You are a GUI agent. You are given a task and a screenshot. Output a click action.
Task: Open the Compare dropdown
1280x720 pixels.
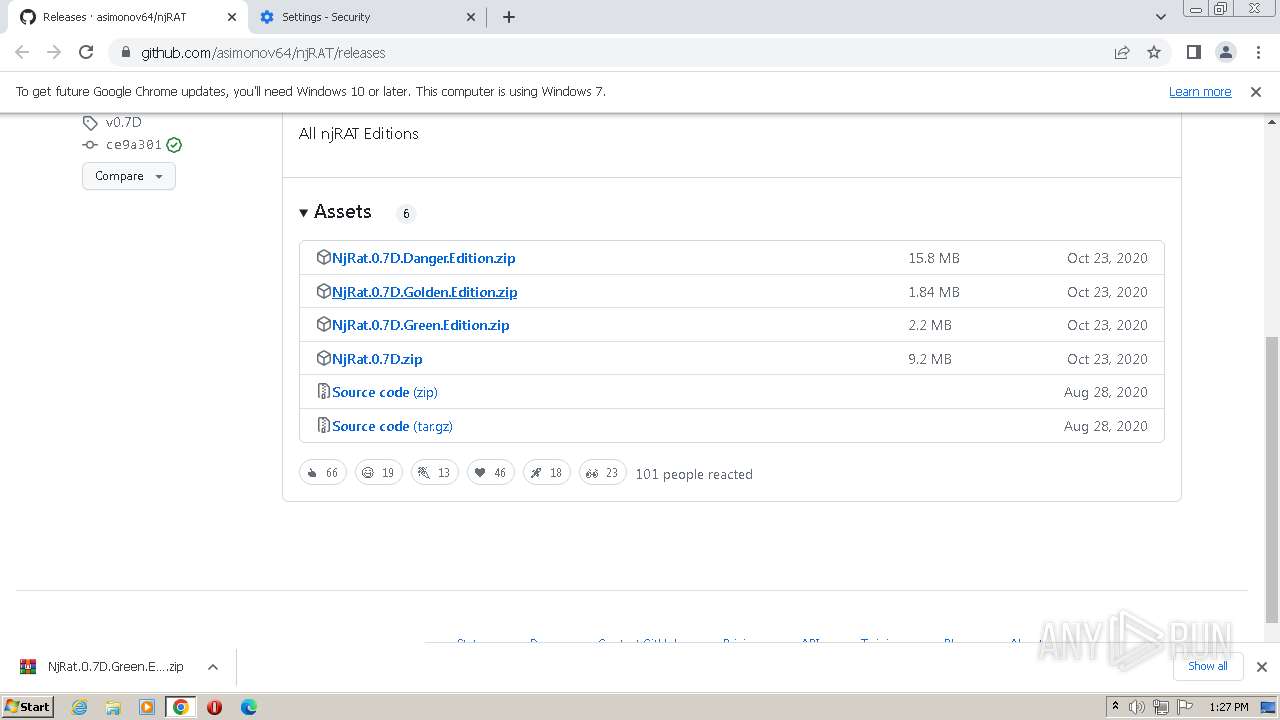(x=129, y=176)
